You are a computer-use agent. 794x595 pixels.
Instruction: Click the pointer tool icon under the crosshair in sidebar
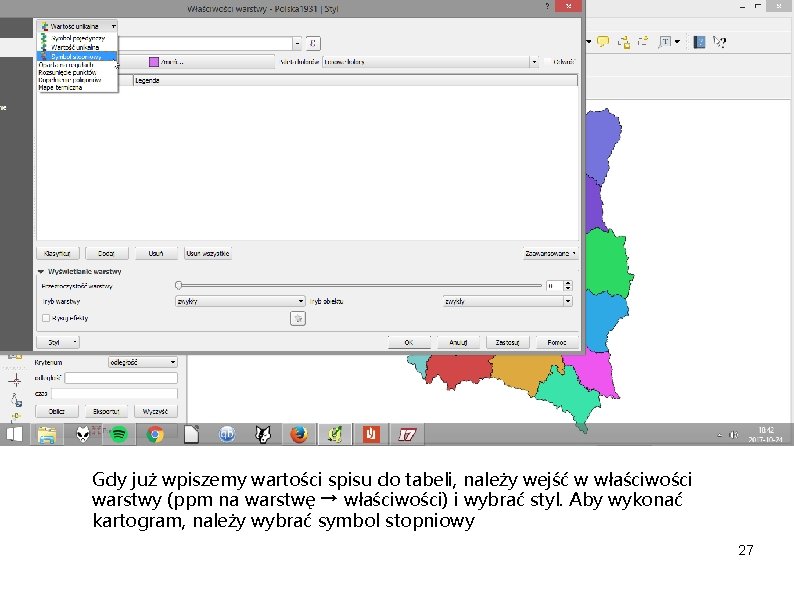click(16, 400)
